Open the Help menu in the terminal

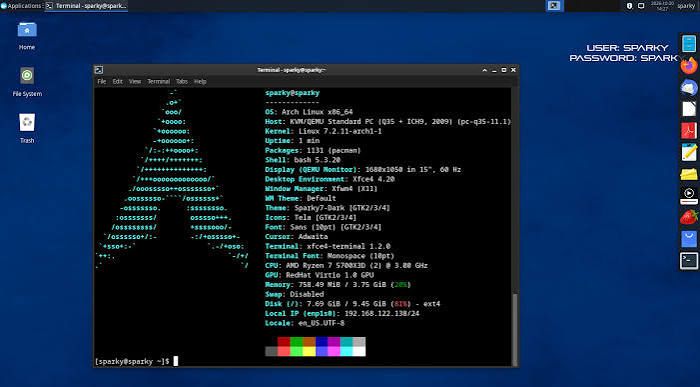pyautogui.click(x=200, y=81)
